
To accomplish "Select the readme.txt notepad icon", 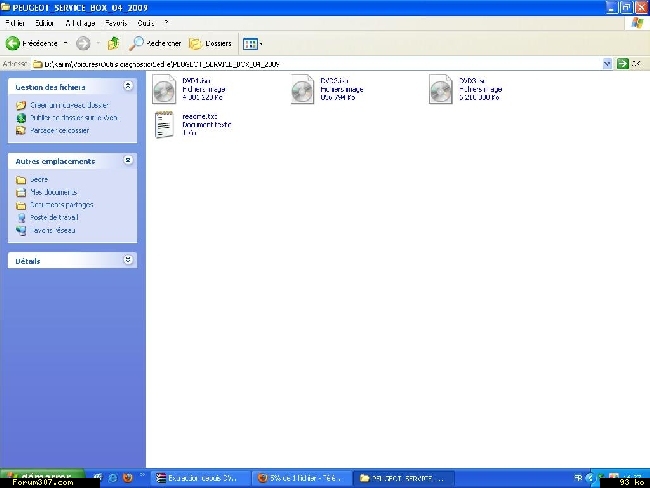I will click(164, 124).
